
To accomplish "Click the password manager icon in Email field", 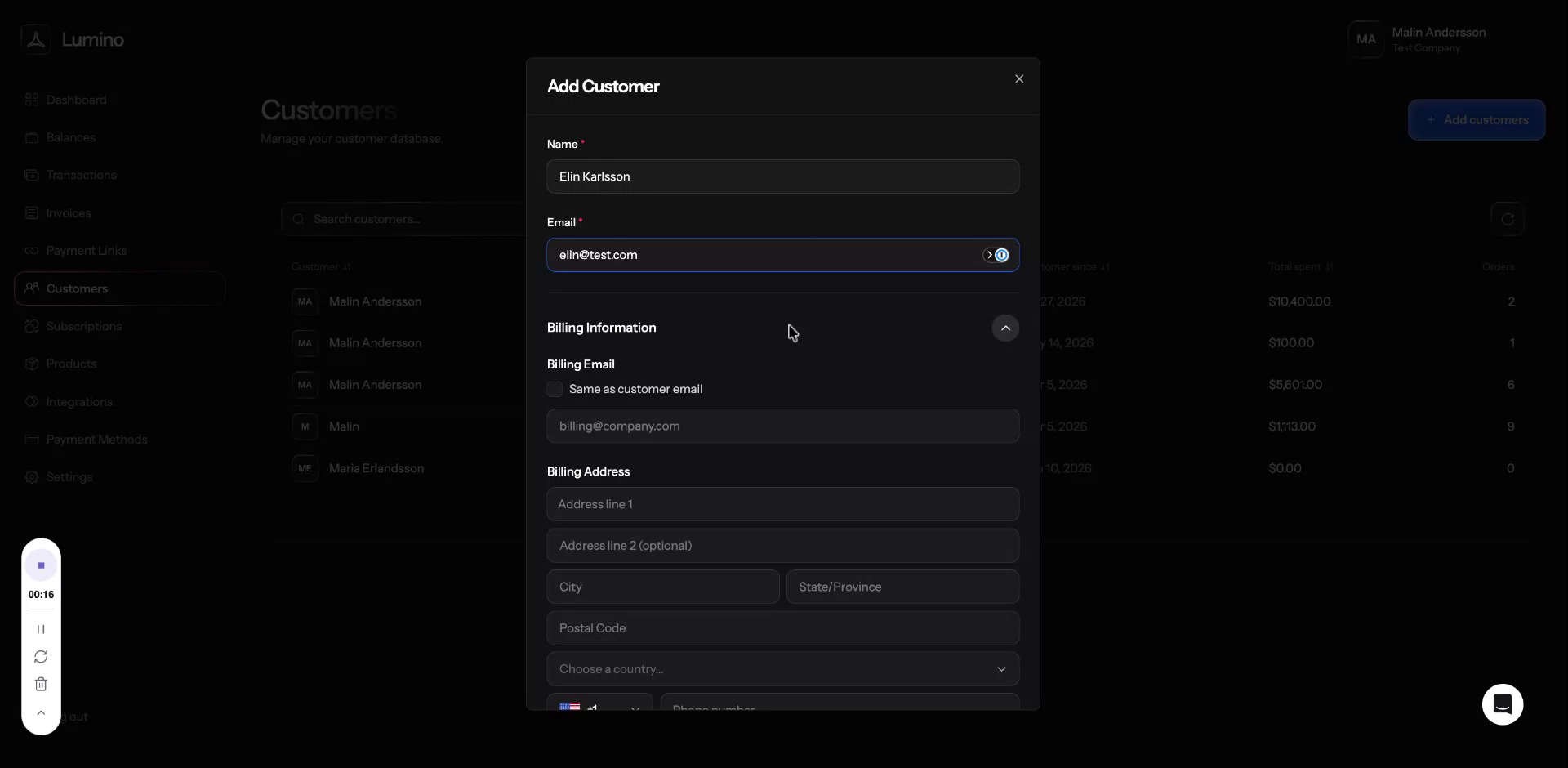I will (1002, 256).
